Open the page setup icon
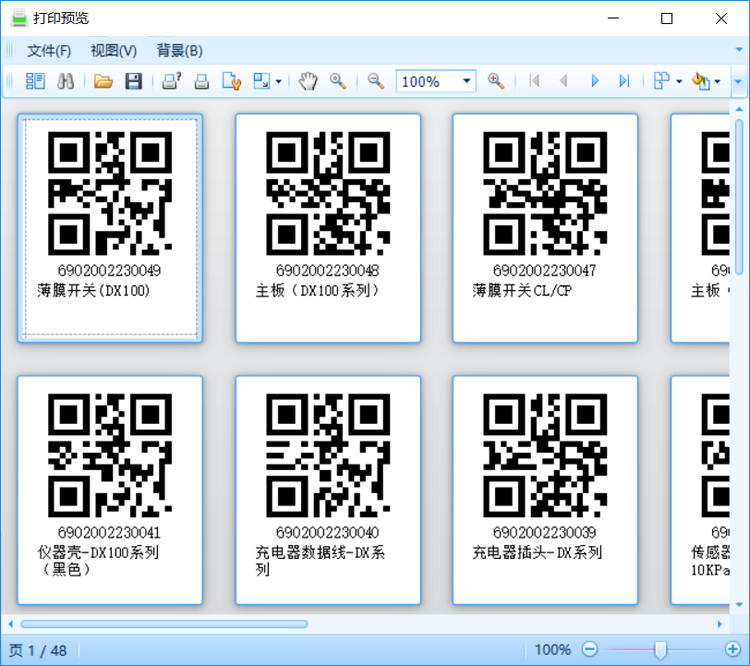This screenshot has height=666, width=750. (x=232, y=81)
